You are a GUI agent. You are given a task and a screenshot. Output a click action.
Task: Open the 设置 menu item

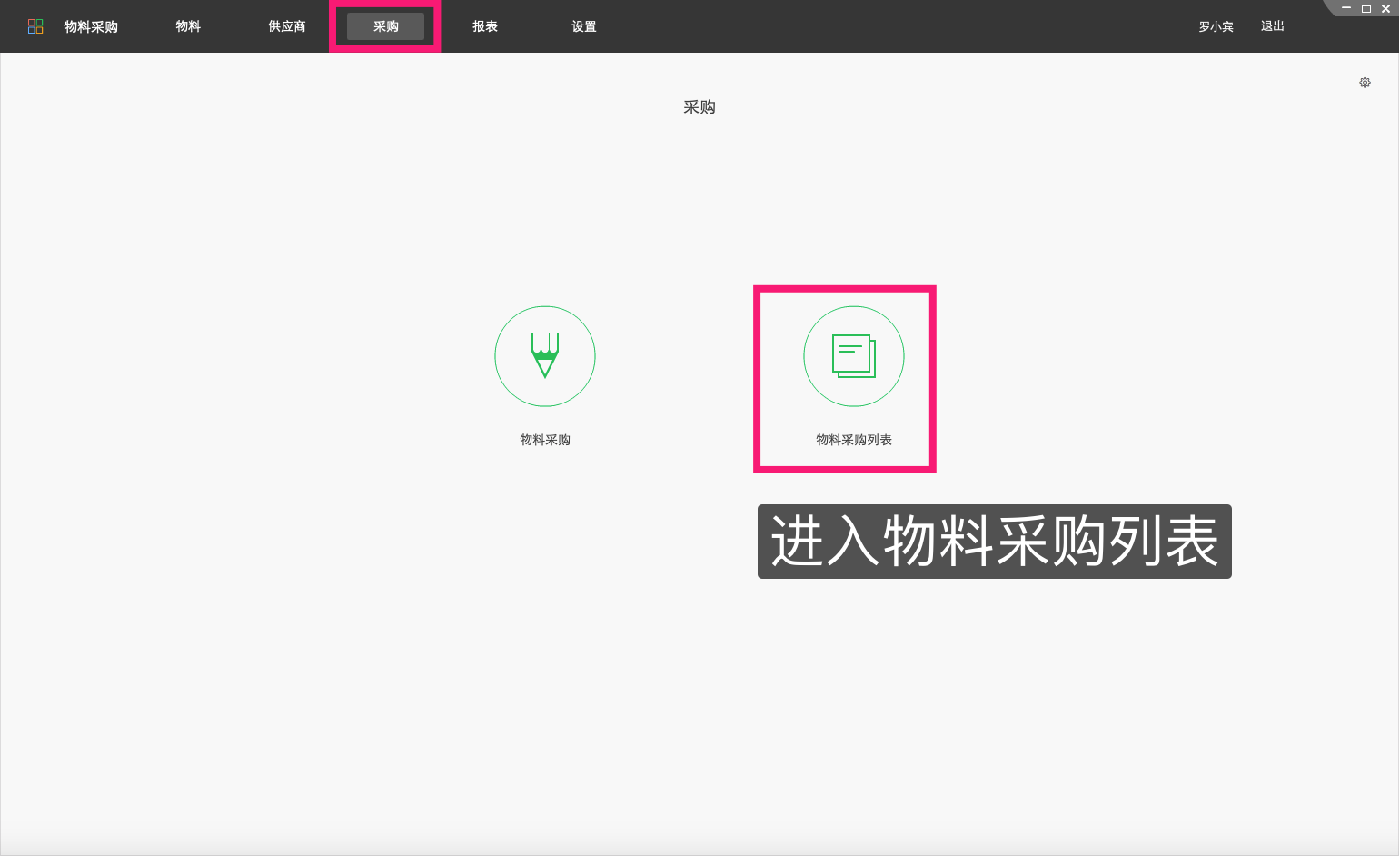(x=583, y=25)
